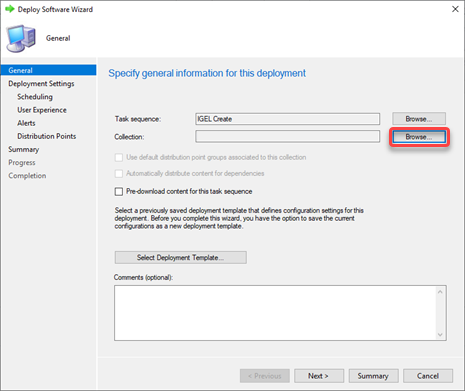
Task: Enable Pre-download content for this task sequence
Action: tap(119, 192)
